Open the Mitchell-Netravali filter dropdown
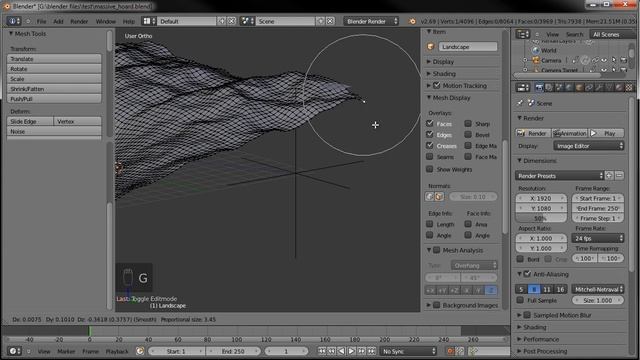 click(598, 289)
